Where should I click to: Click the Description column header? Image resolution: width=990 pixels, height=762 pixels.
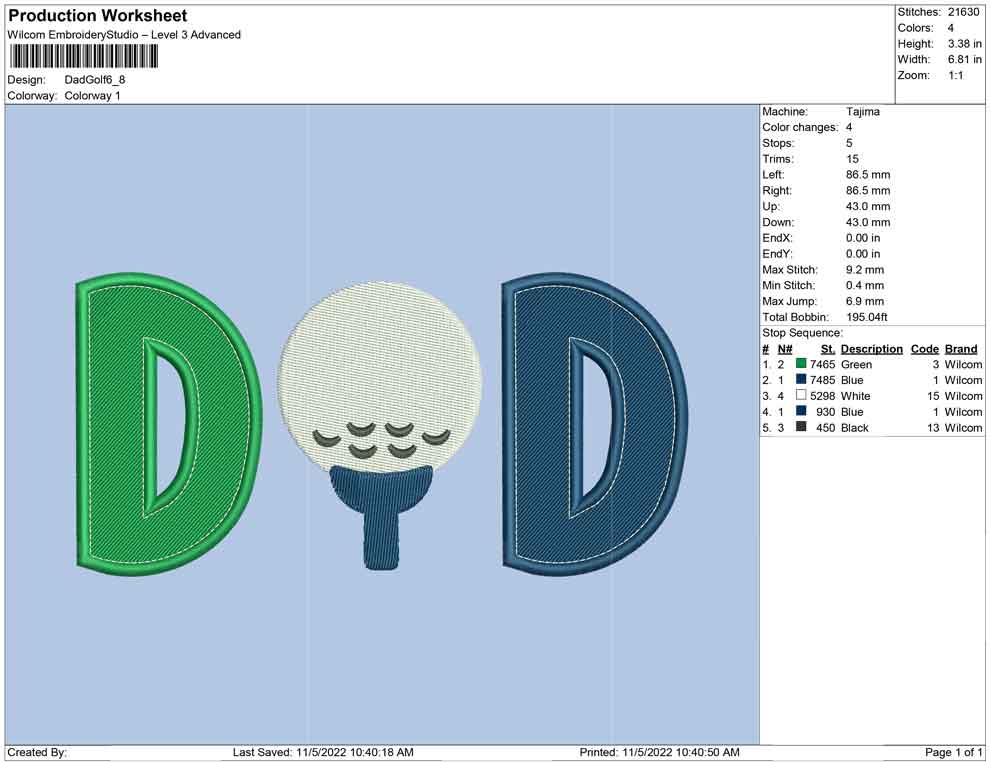[871, 349]
